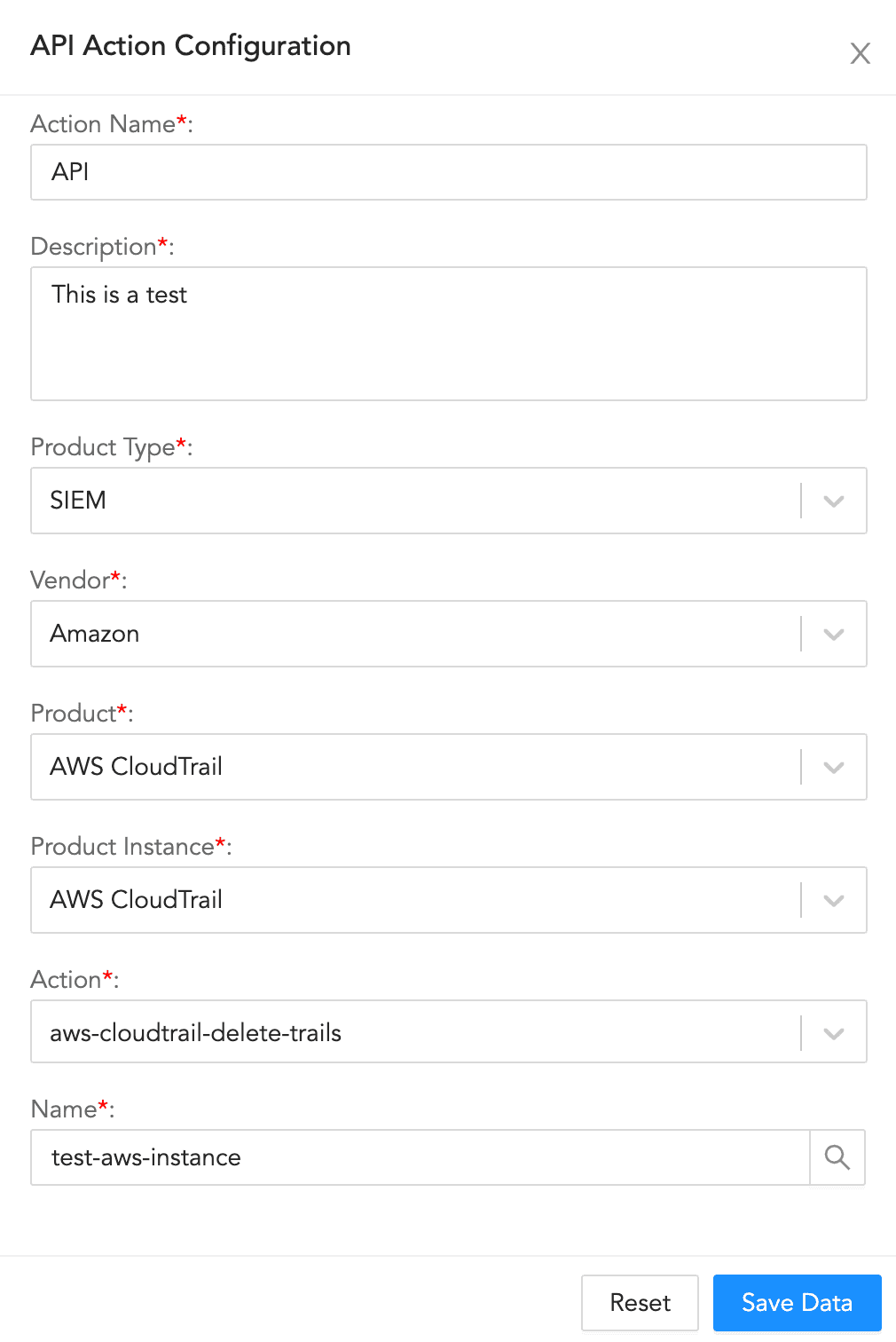Close the API Action Configuration dialog

860,53
